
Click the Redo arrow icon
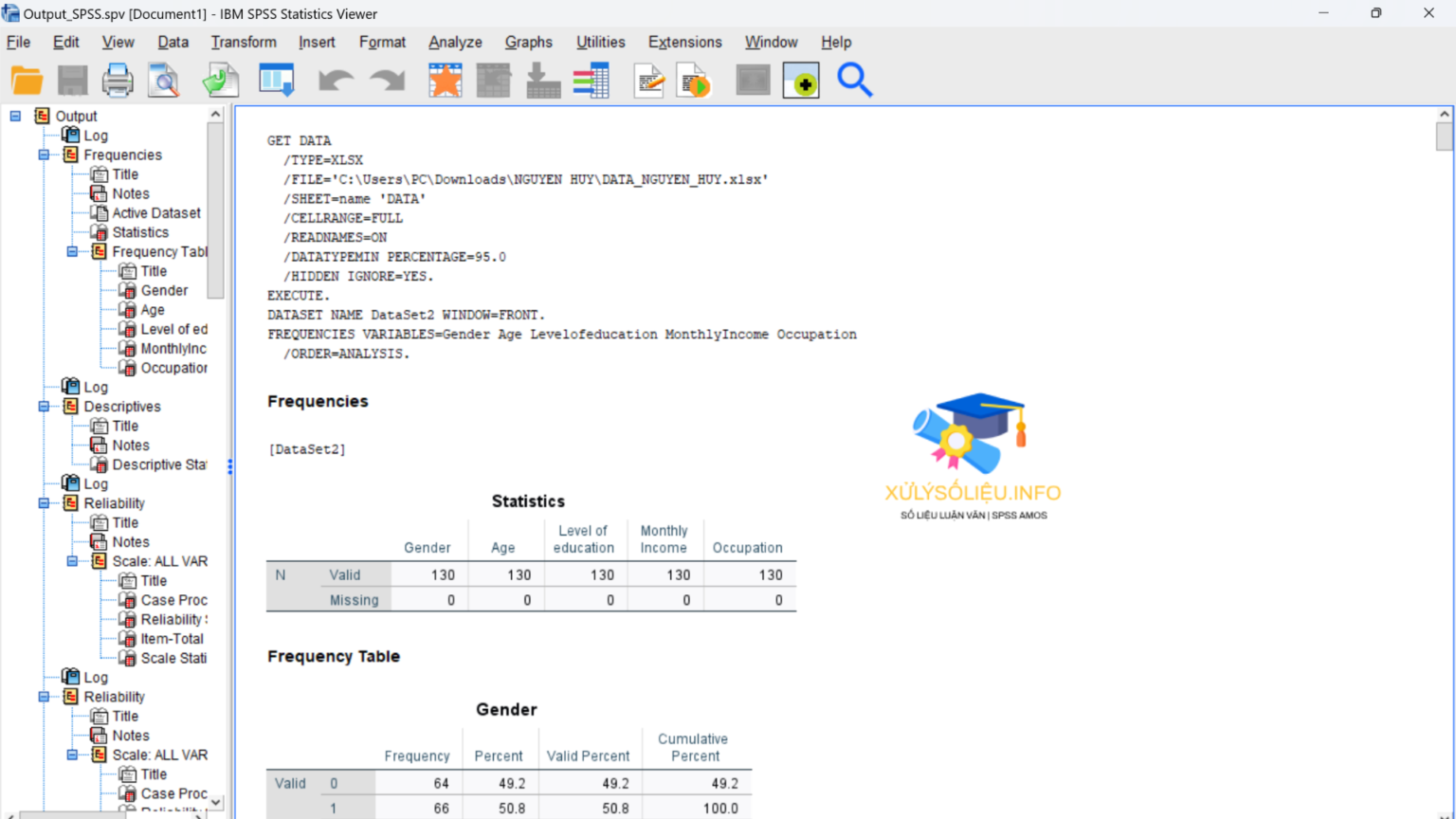(x=387, y=81)
